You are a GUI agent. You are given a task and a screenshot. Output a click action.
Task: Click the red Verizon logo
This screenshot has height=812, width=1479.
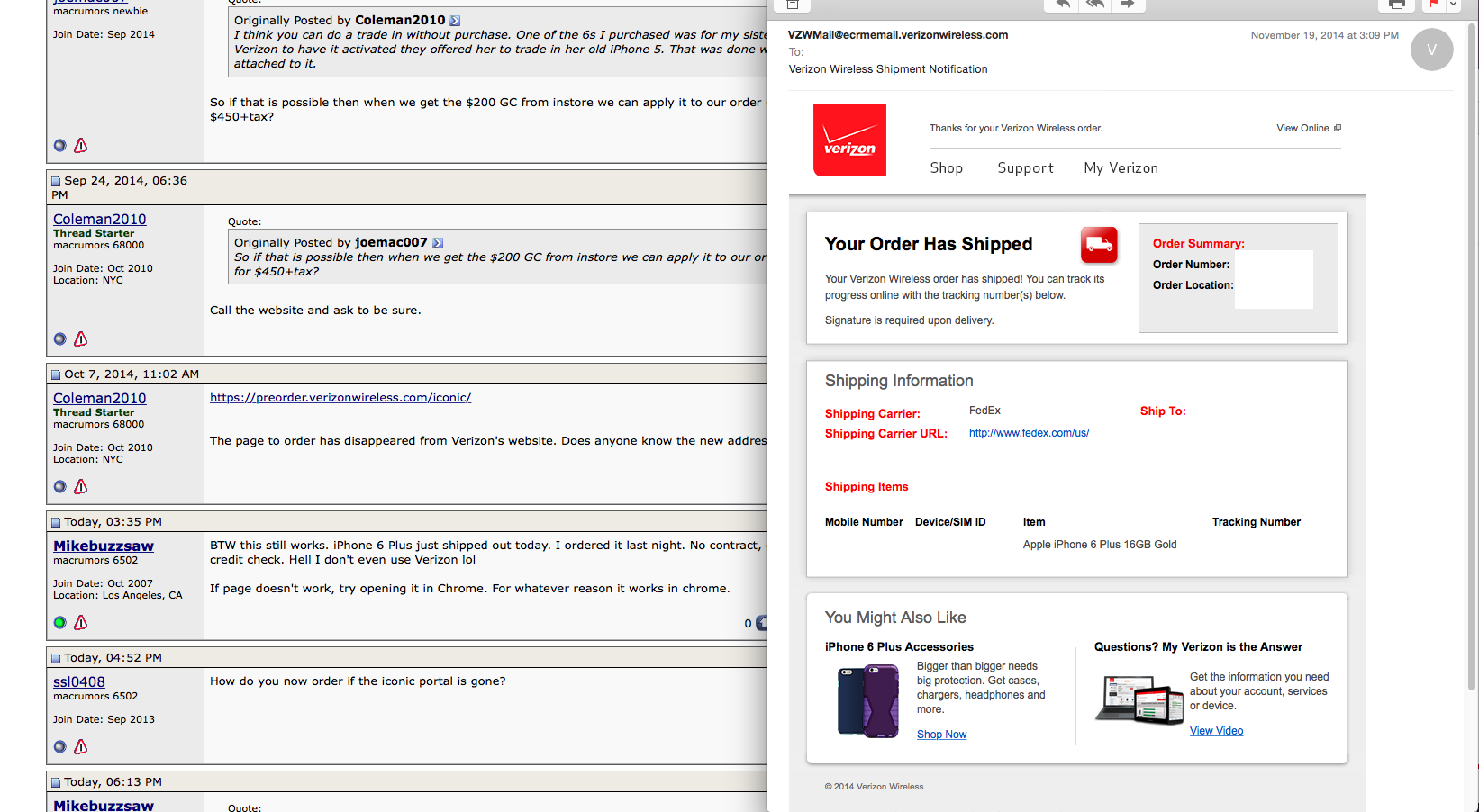pos(849,140)
